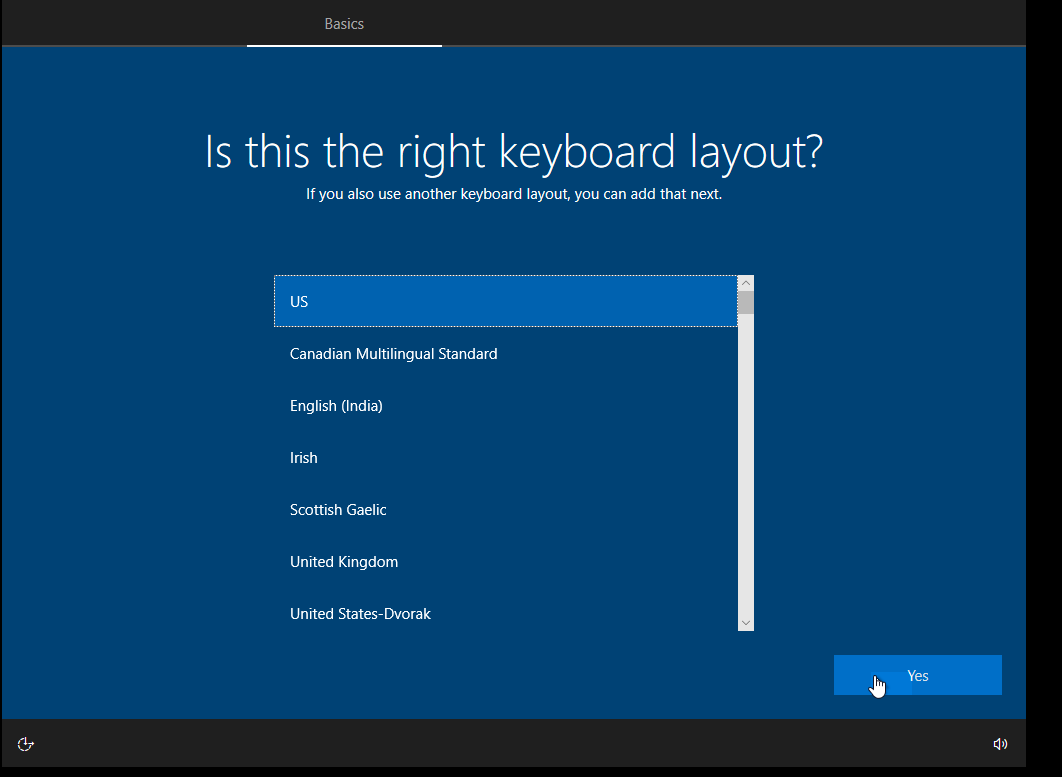Pick the Irish keyboard layout
The width and height of the screenshot is (1062, 777).
point(506,458)
